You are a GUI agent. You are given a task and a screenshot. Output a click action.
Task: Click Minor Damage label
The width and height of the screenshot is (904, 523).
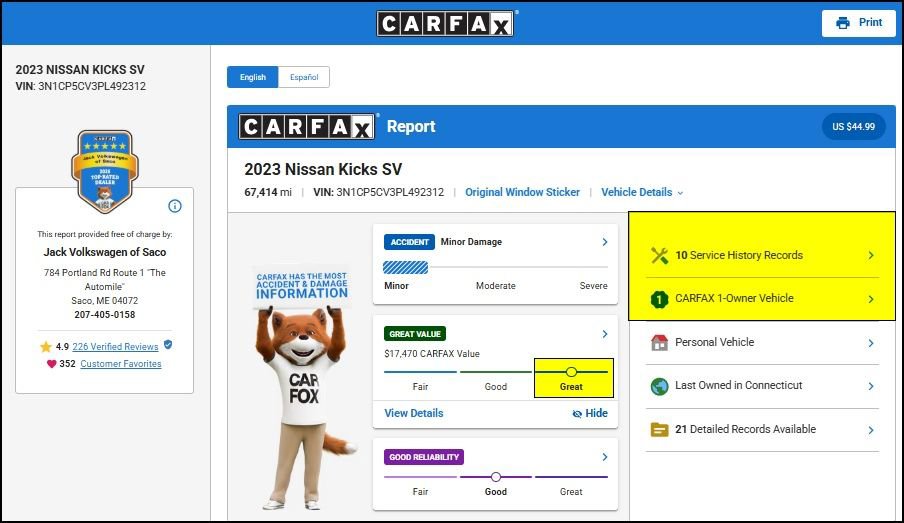click(x=471, y=242)
